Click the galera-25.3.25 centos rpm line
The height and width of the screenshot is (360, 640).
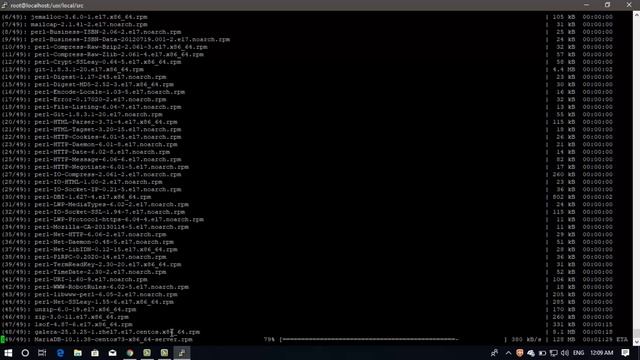[100, 332]
